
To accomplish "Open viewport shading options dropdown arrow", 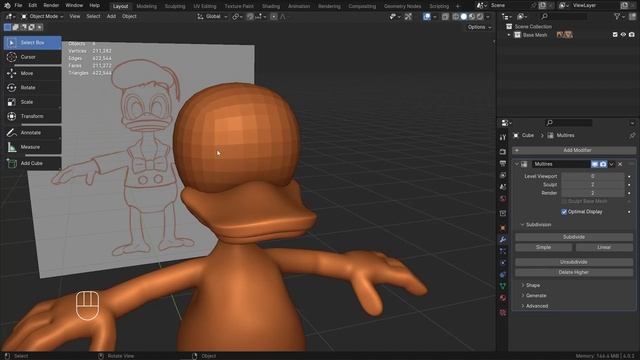I will click(488, 17).
